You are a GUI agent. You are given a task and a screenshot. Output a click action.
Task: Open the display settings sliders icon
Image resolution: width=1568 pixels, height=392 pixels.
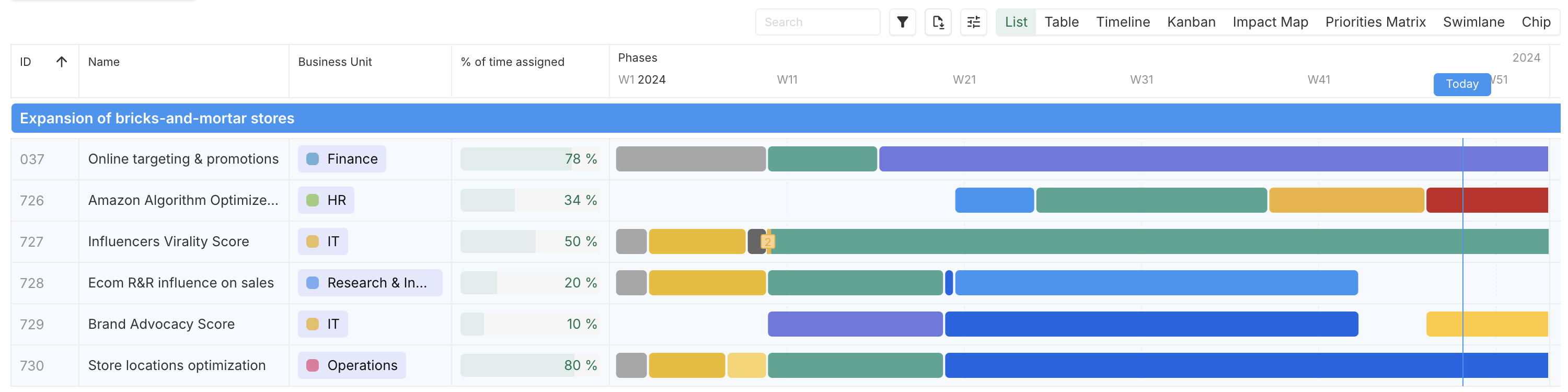click(973, 22)
